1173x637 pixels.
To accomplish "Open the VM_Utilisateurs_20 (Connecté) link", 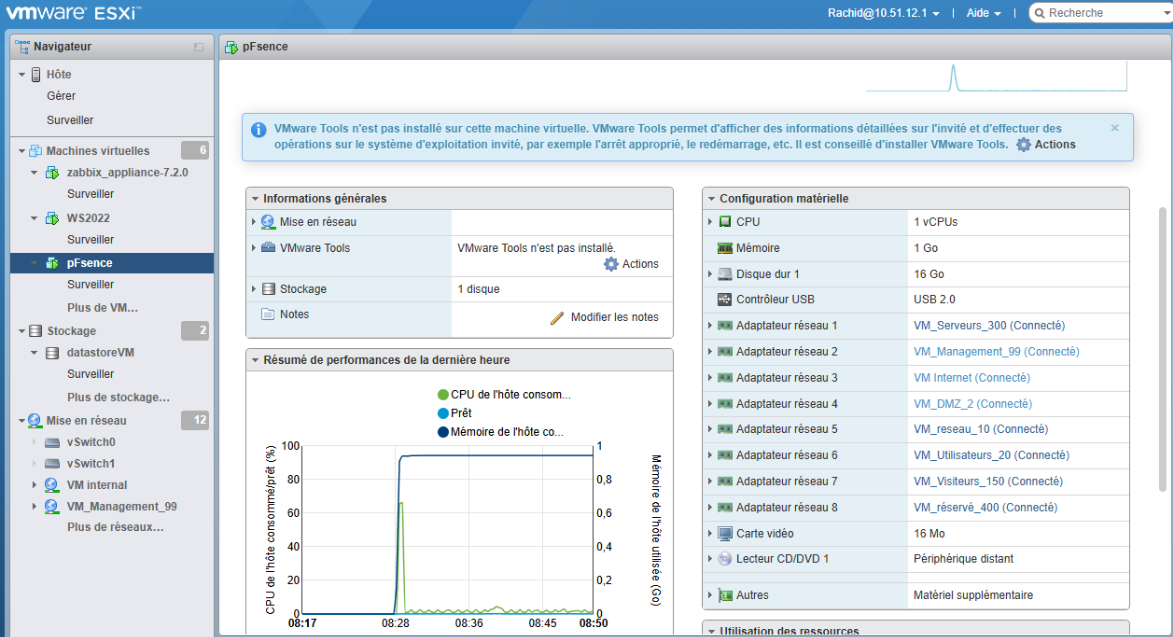I will coord(991,455).
